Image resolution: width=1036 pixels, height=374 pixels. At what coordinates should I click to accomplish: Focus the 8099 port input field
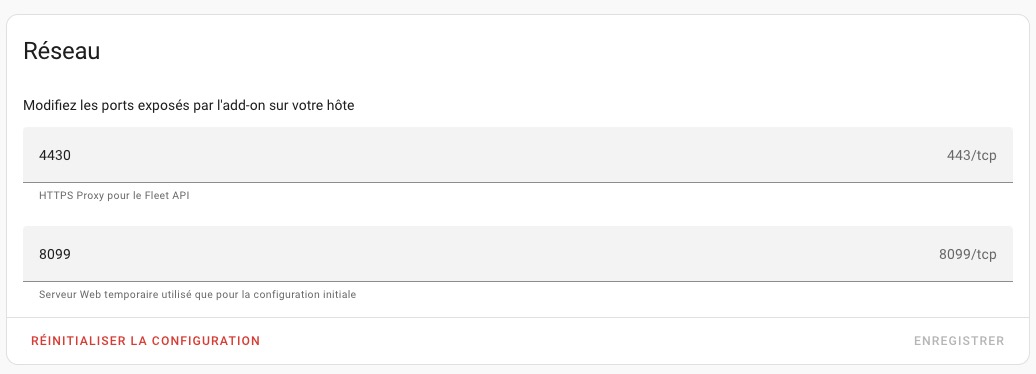[x=518, y=254]
